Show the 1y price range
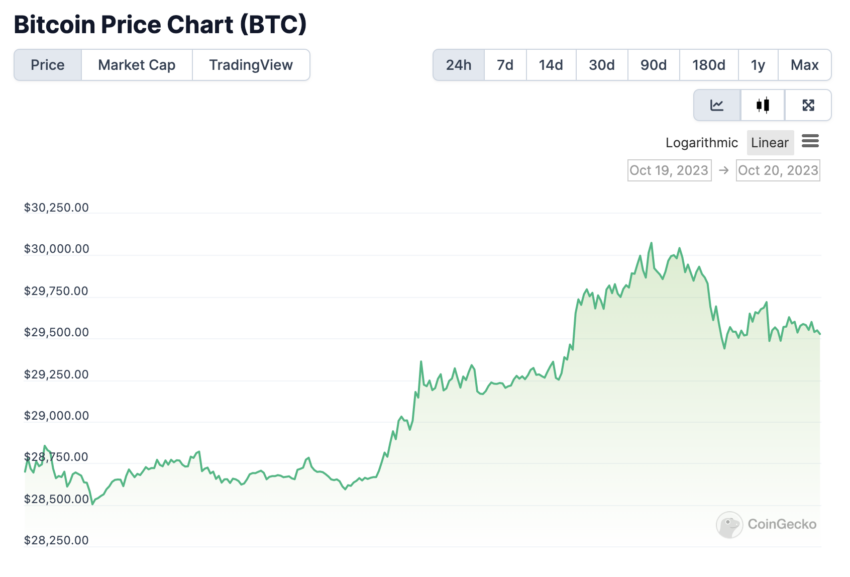 [758, 65]
